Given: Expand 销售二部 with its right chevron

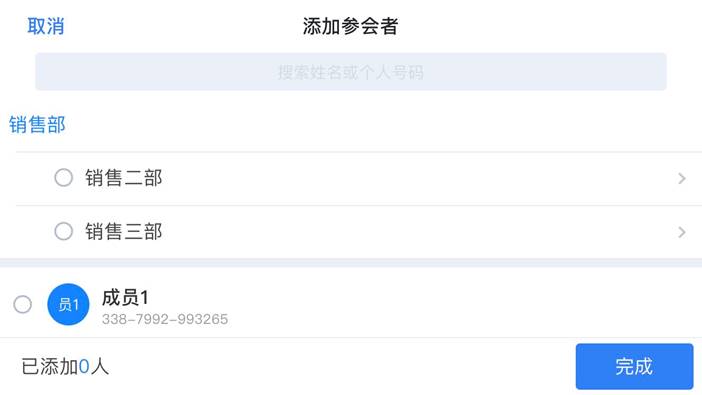Looking at the screenshot, I should (682, 178).
